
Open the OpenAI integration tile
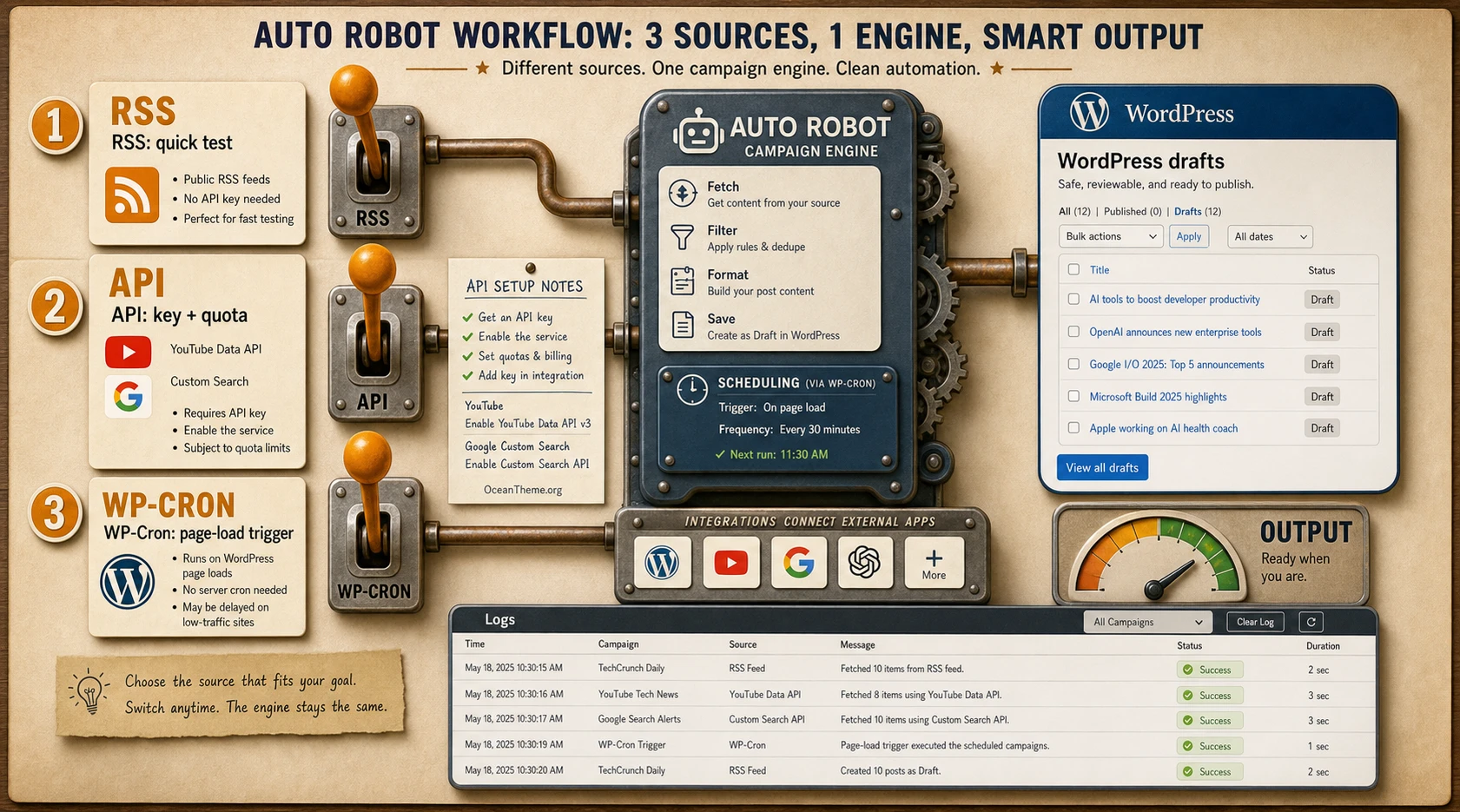click(x=865, y=563)
